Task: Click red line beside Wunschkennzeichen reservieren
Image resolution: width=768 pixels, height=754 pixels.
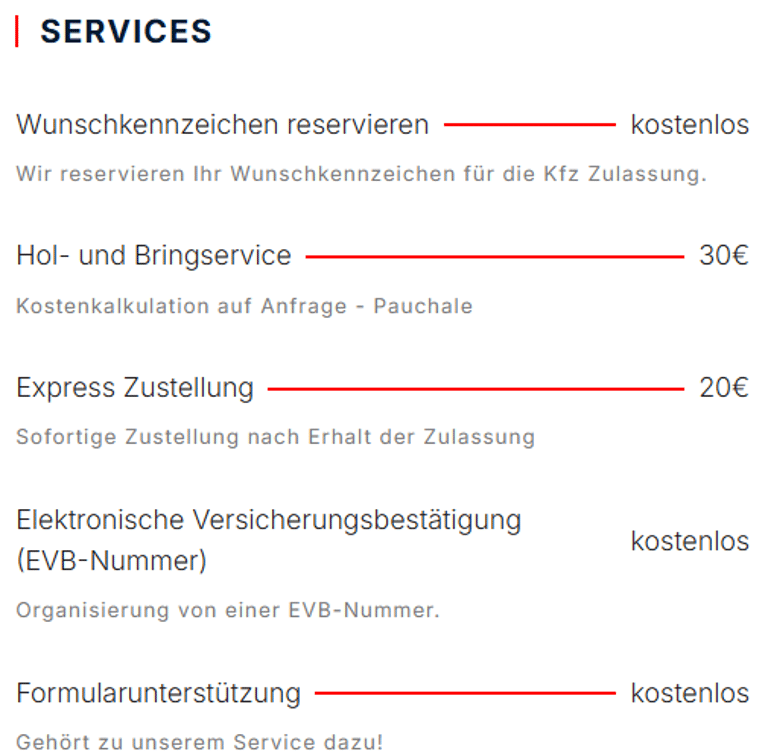Action: [529, 125]
